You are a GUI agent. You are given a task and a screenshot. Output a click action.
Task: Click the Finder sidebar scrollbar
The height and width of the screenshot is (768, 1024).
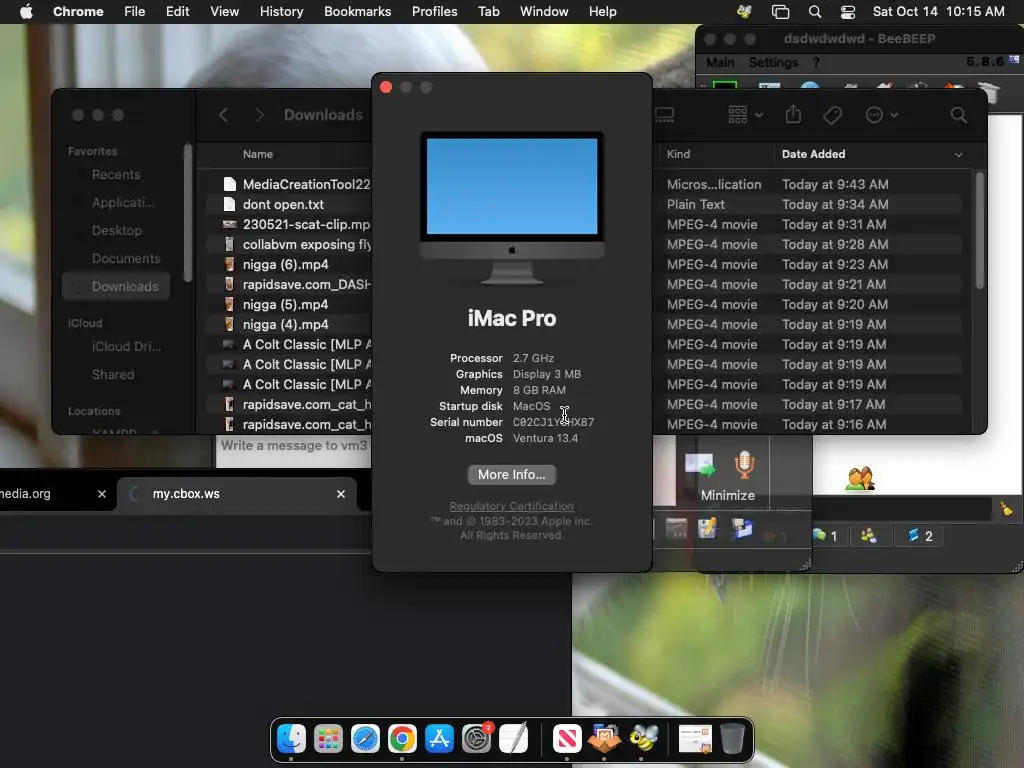click(x=188, y=212)
